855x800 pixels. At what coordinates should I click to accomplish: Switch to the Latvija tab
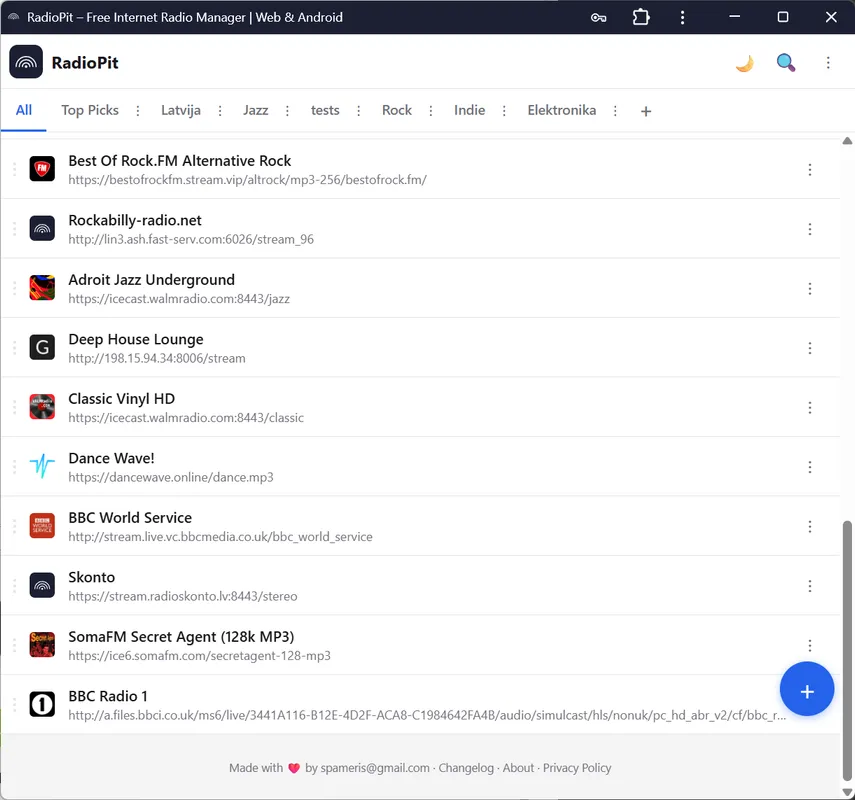pyautogui.click(x=180, y=111)
